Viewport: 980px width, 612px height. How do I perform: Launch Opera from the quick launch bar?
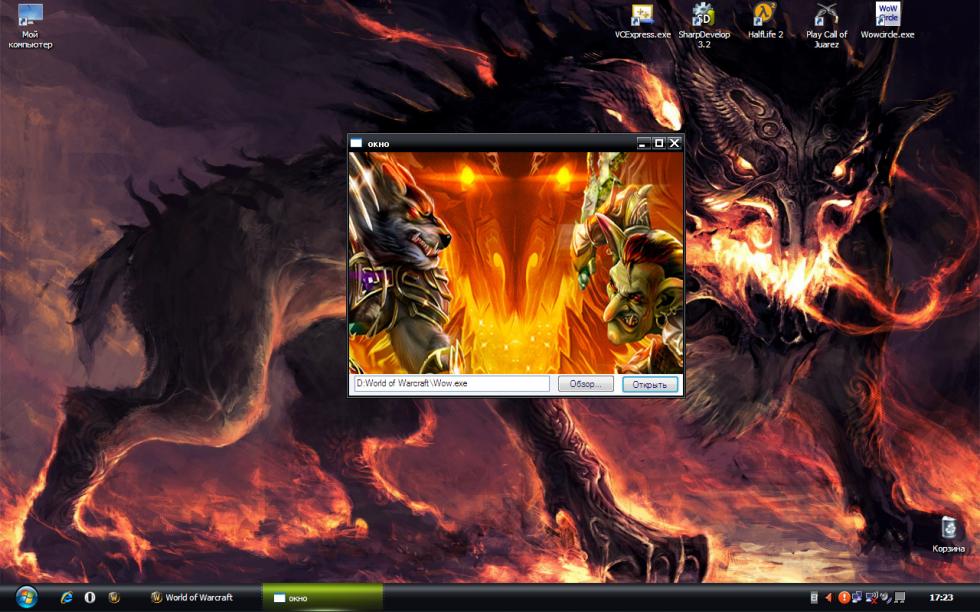pos(90,597)
